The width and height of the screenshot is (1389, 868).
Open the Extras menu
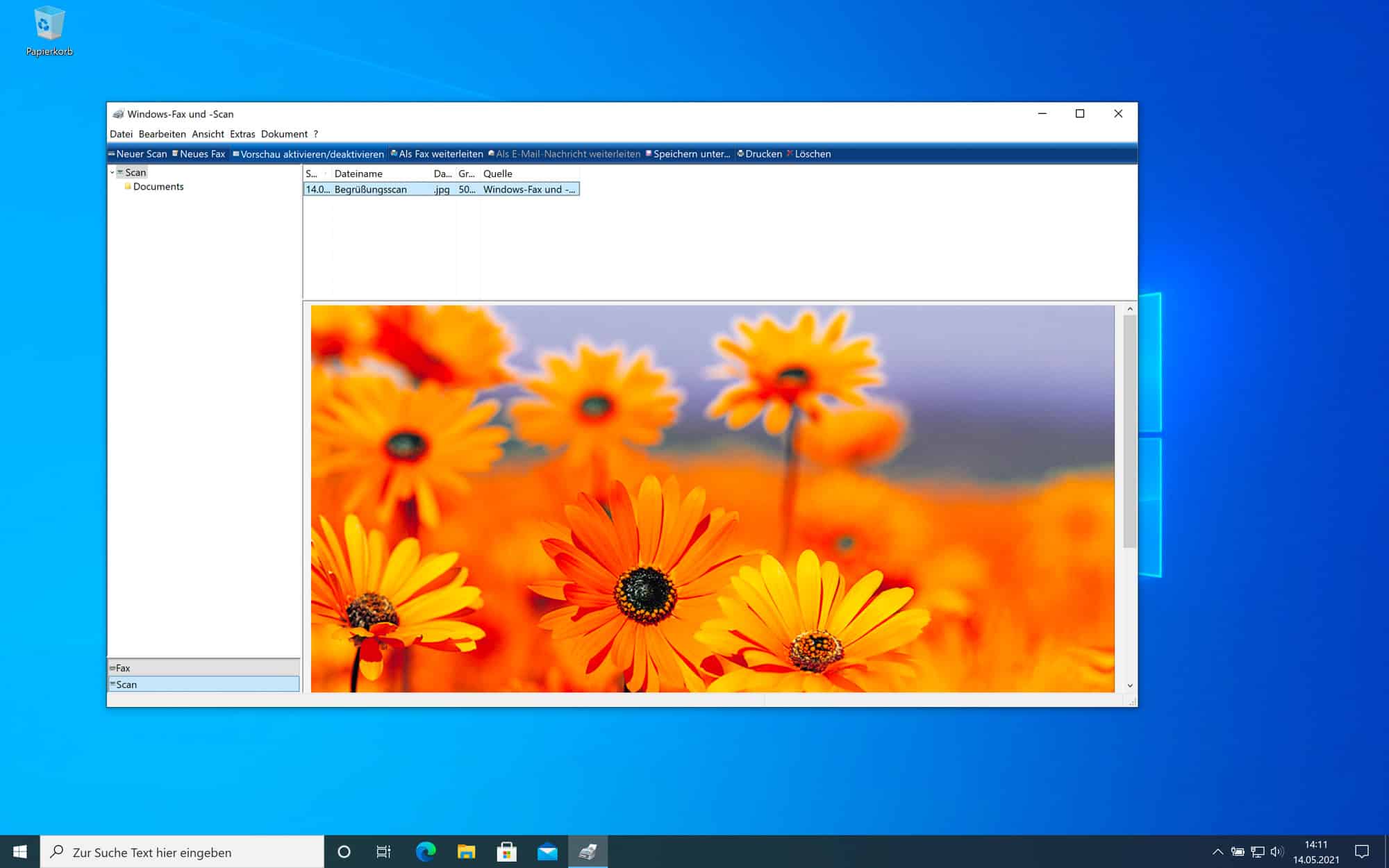point(242,134)
